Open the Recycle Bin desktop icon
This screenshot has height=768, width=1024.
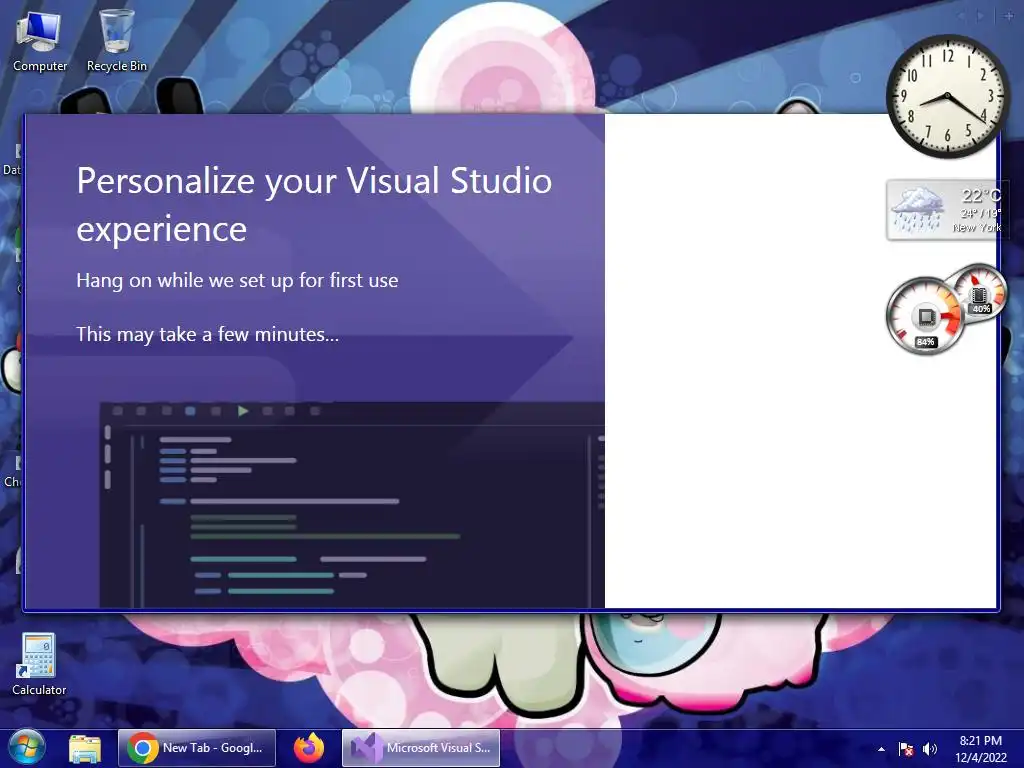[x=117, y=40]
